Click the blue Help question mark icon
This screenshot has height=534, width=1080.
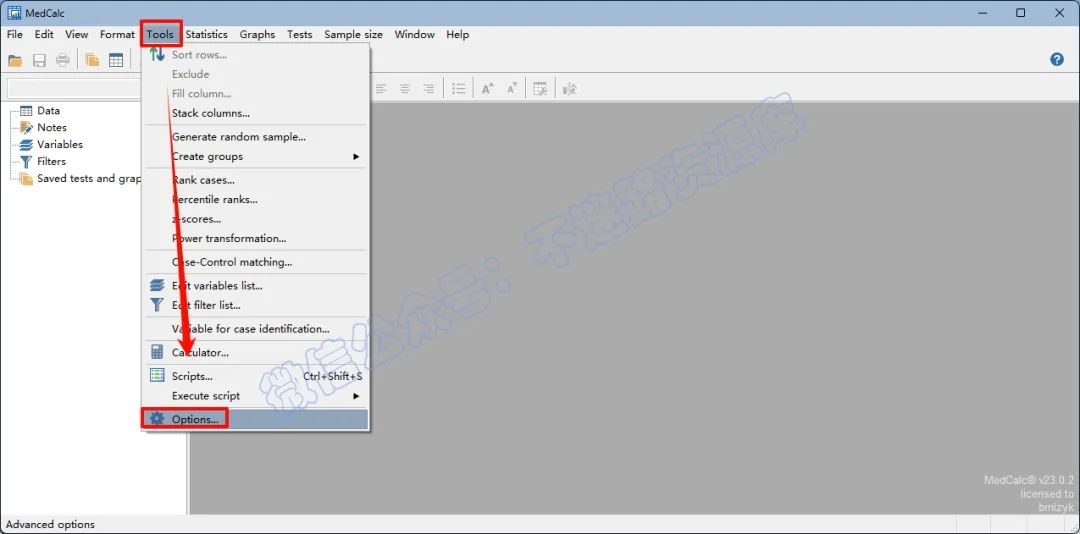1057,60
